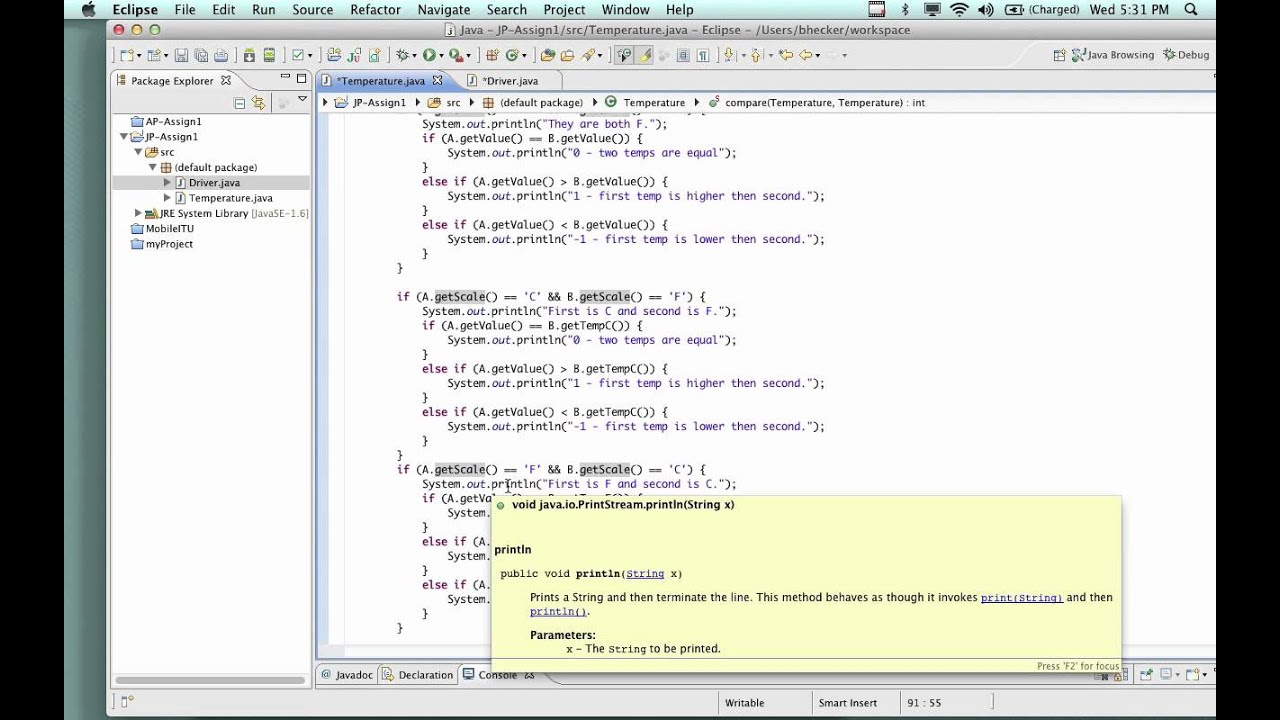This screenshot has width=1280, height=720.
Task: Click the Spotlight magnifier in menu bar
Action: point(1192,10)
